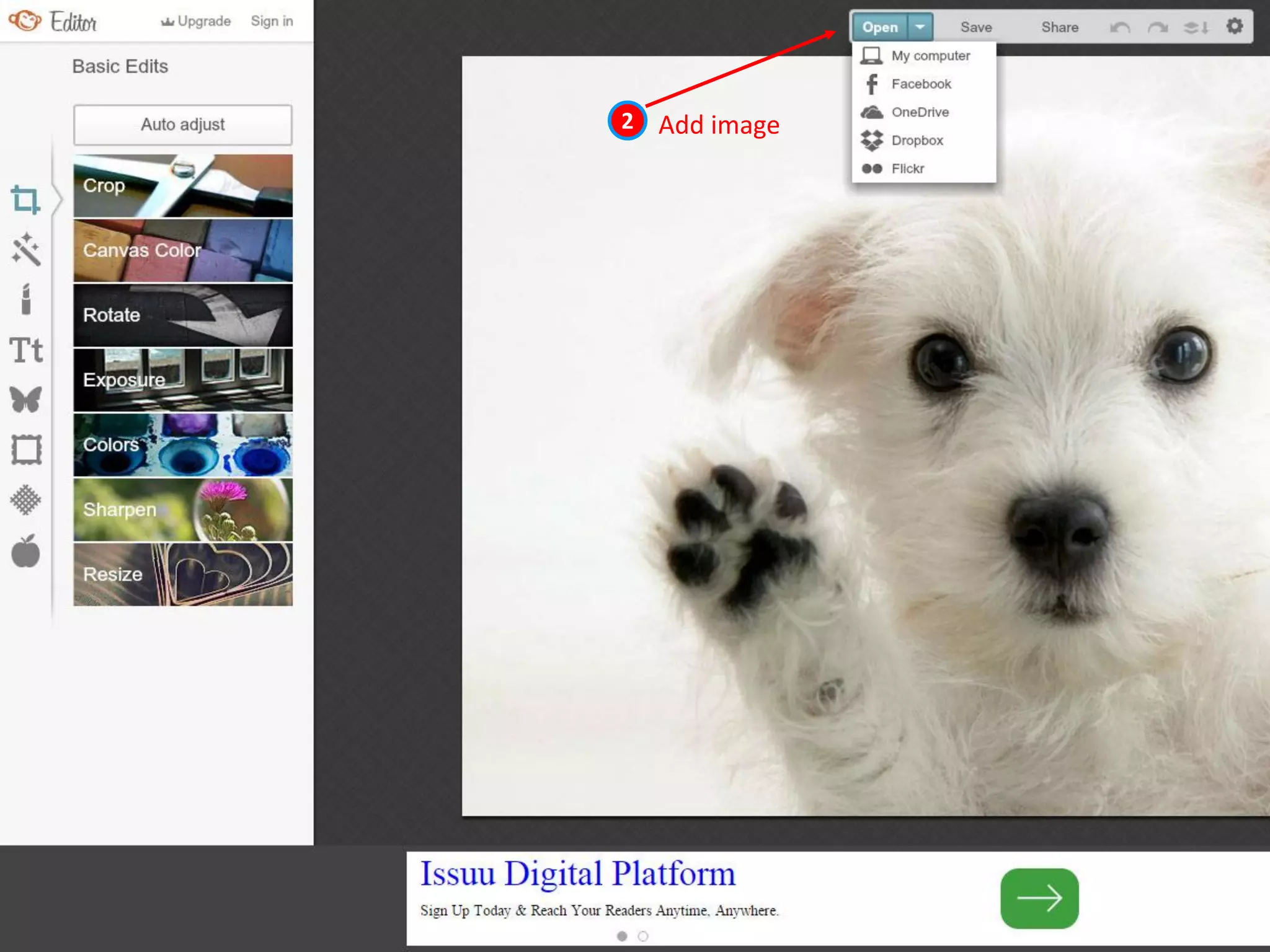
Task: Open the Seasonal apple icon
Action: click(x=25, y=551)
